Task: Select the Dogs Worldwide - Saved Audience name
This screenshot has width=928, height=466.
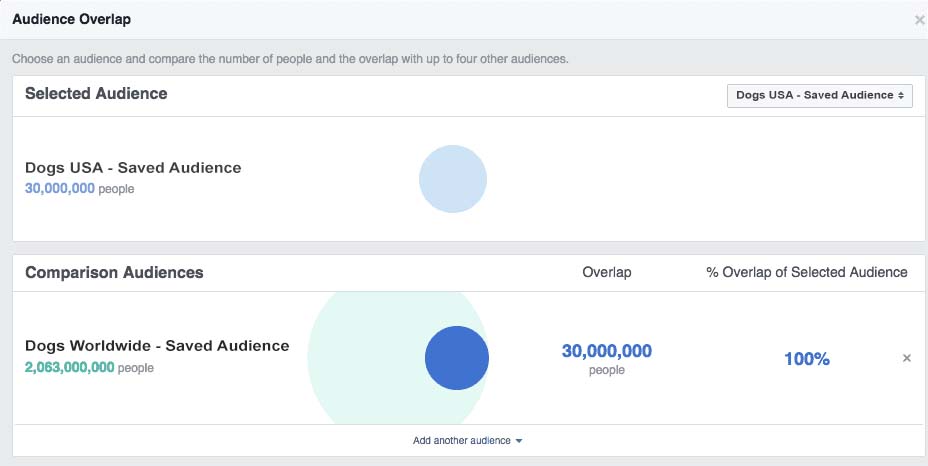Action: [157, 346]
